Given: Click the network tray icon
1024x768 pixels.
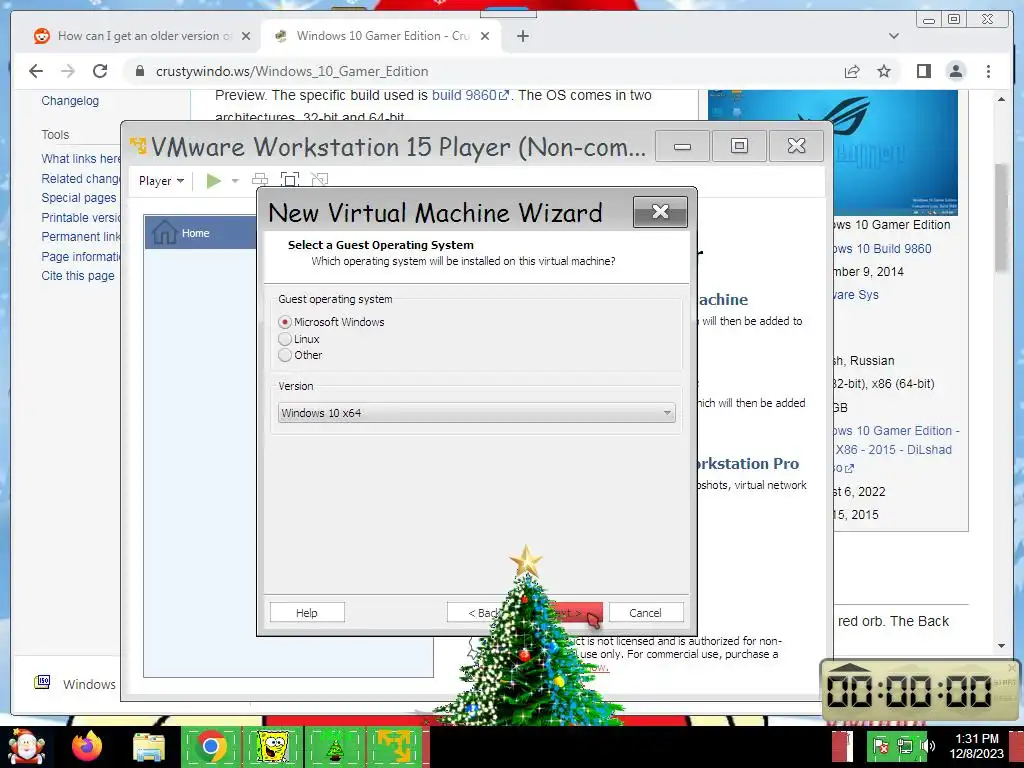Looking at the screenshot, I should tap(904, 746).
